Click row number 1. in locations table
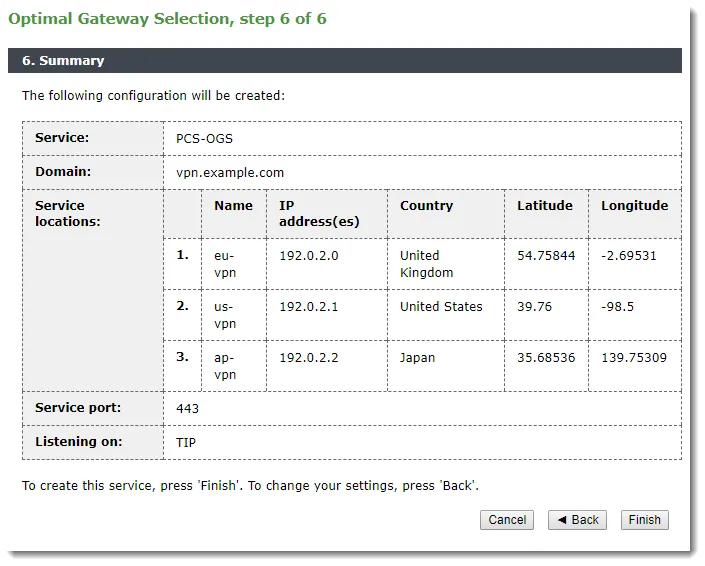 click(182, 255)
